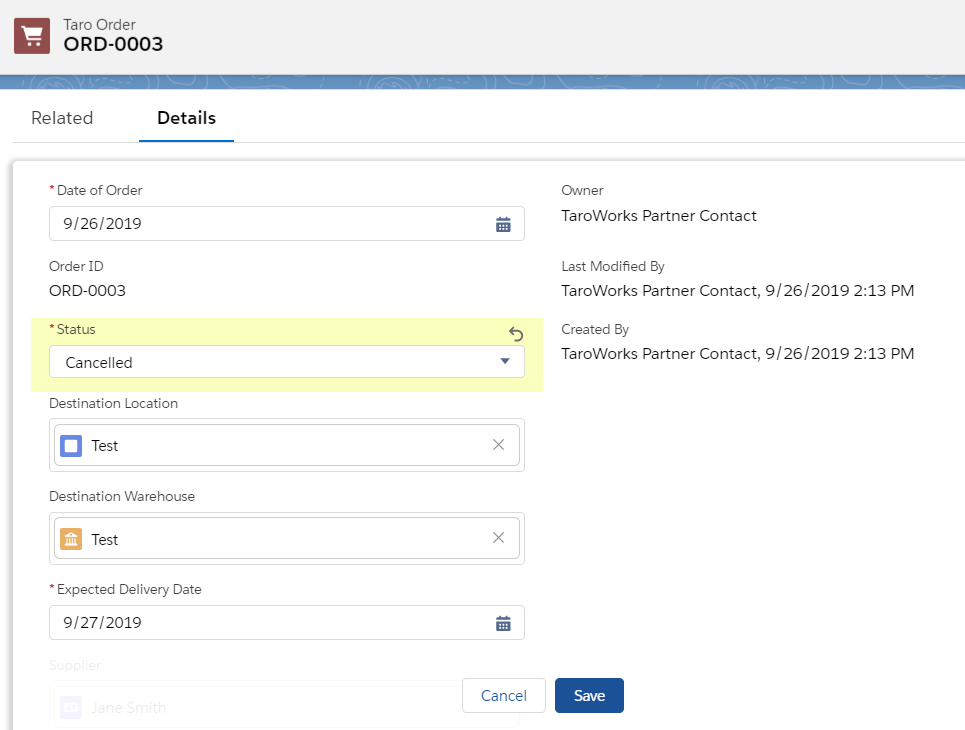
Task: Click the Save button
Action: point(589,695)
